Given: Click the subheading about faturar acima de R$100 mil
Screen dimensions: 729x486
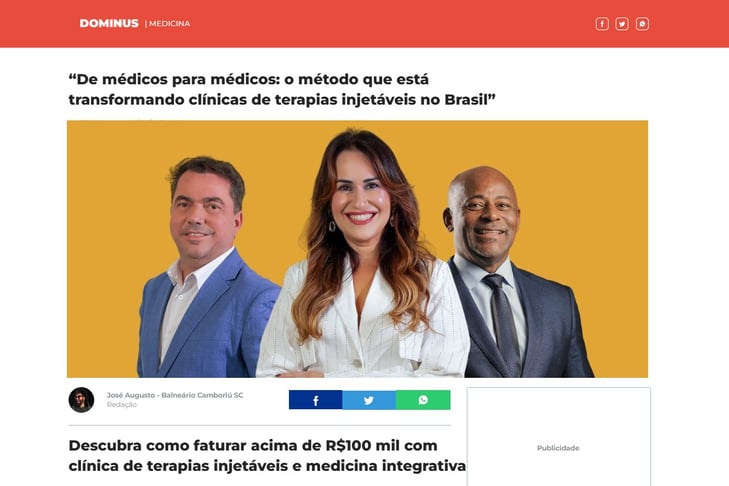Looking at the screenshot, I should click(267, 455).
